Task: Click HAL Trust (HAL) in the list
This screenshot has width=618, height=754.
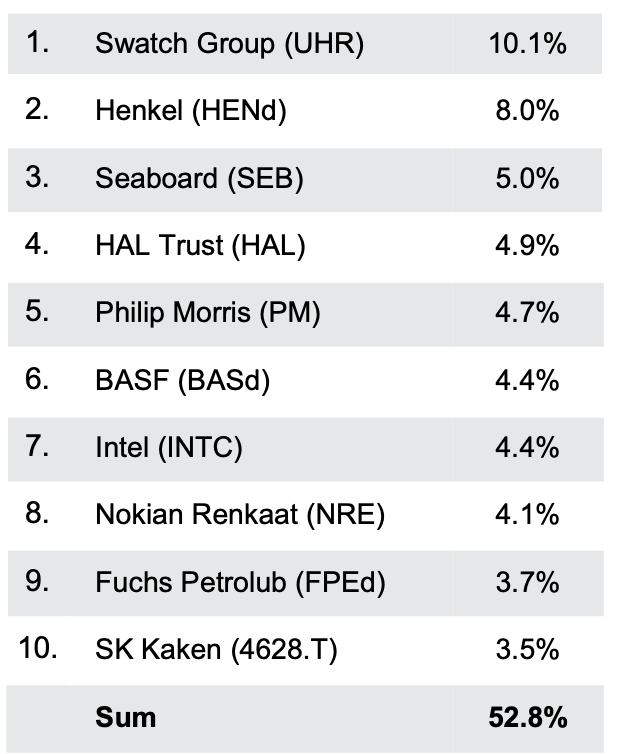Action: 200,246
